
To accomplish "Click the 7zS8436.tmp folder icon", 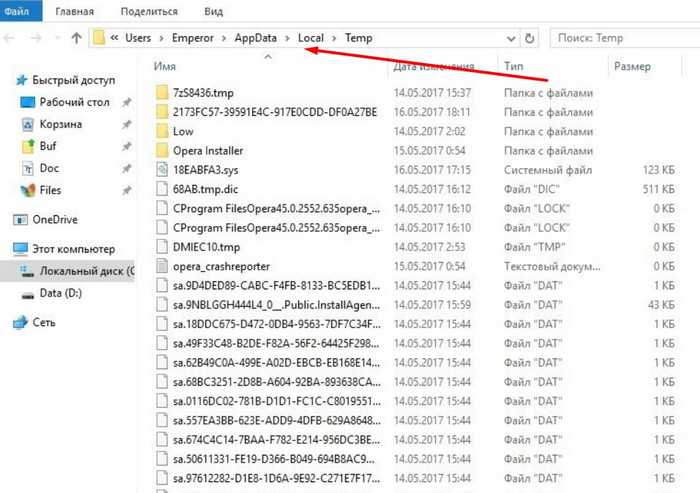I will click(x=162, y=93).
